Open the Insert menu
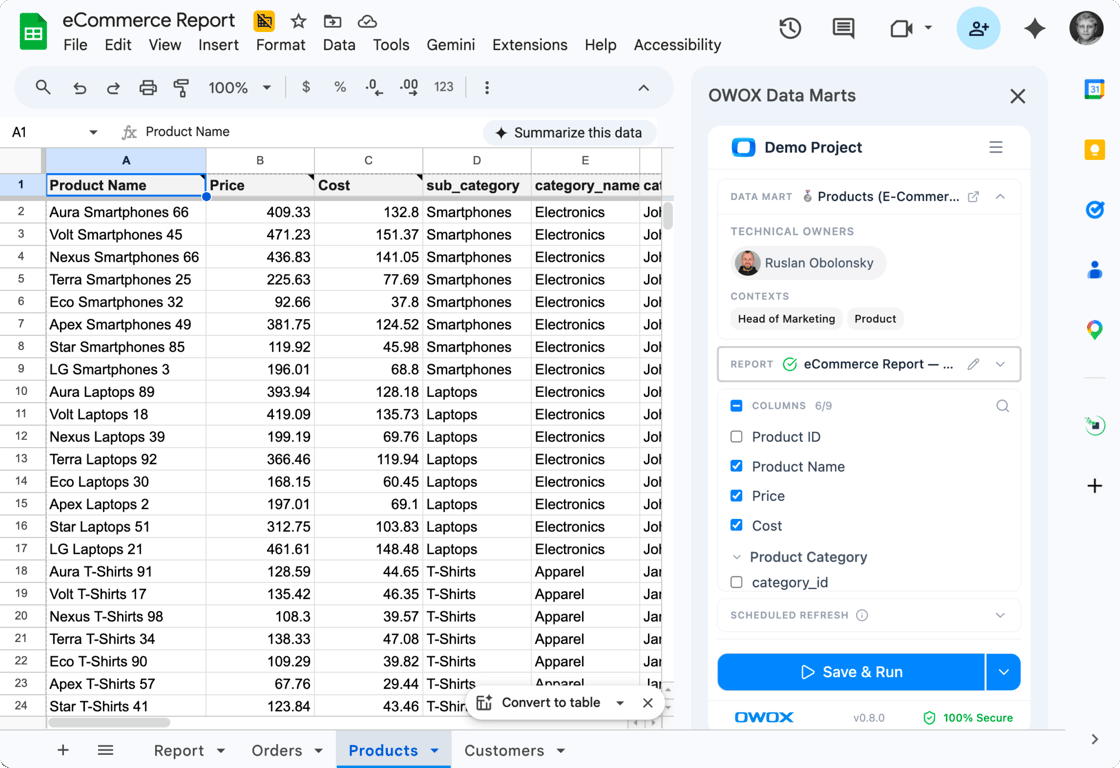Screen dimensions: 1120x768 click(x=219, y=45)
